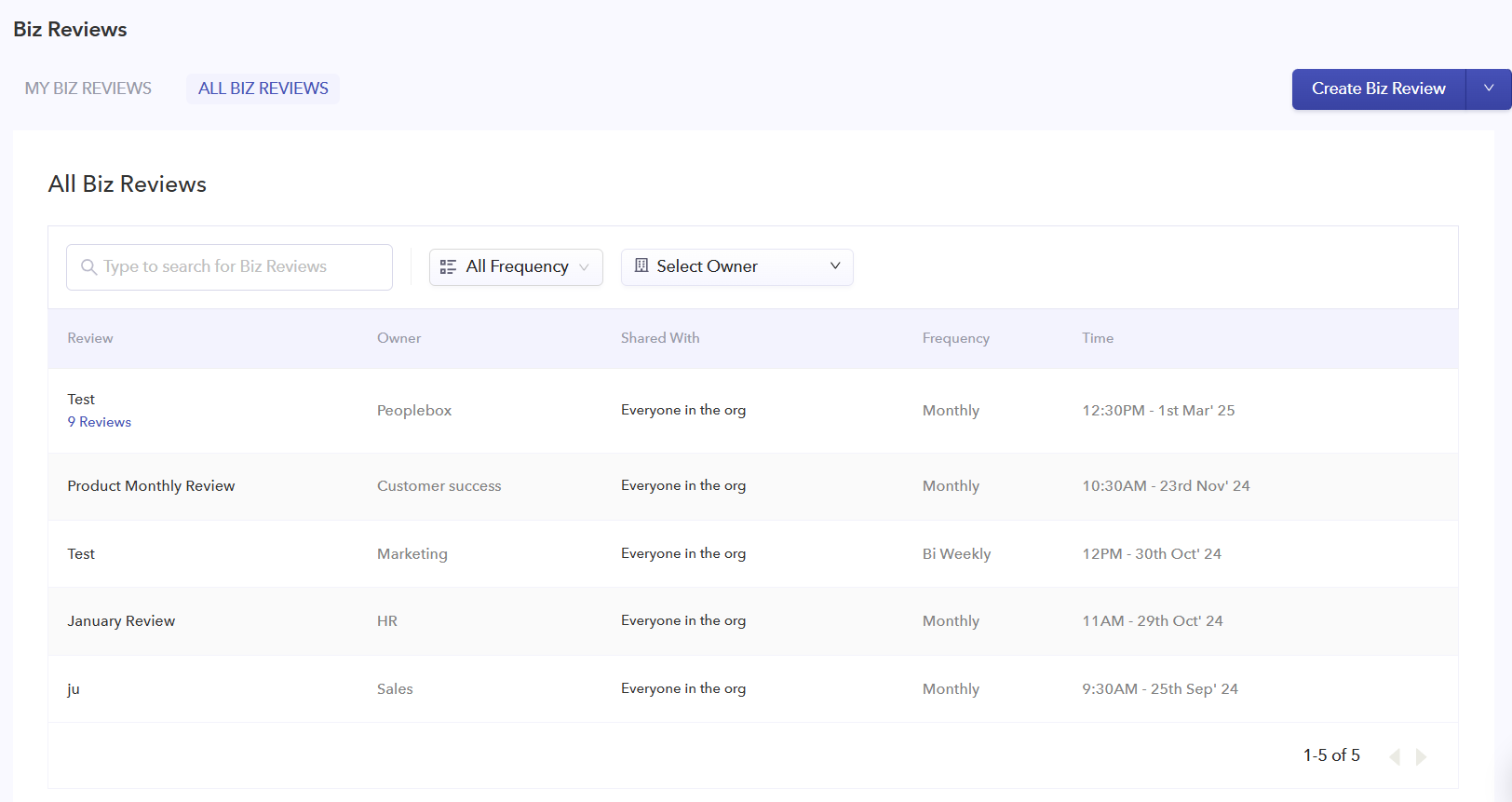Open the Test review owned by Marketing
1512x802 pixels.
click(x=81, y=554)
